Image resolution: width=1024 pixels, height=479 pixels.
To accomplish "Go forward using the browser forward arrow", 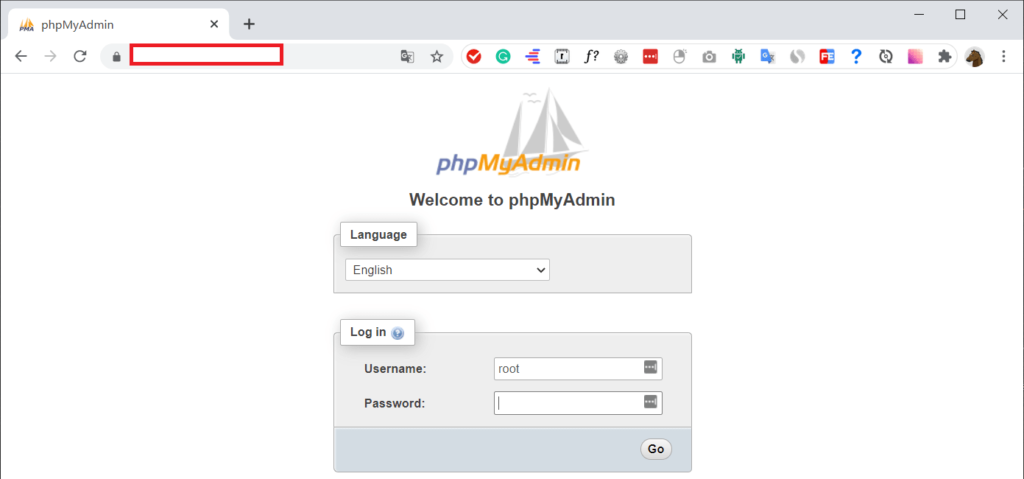I will coord(50,56).
